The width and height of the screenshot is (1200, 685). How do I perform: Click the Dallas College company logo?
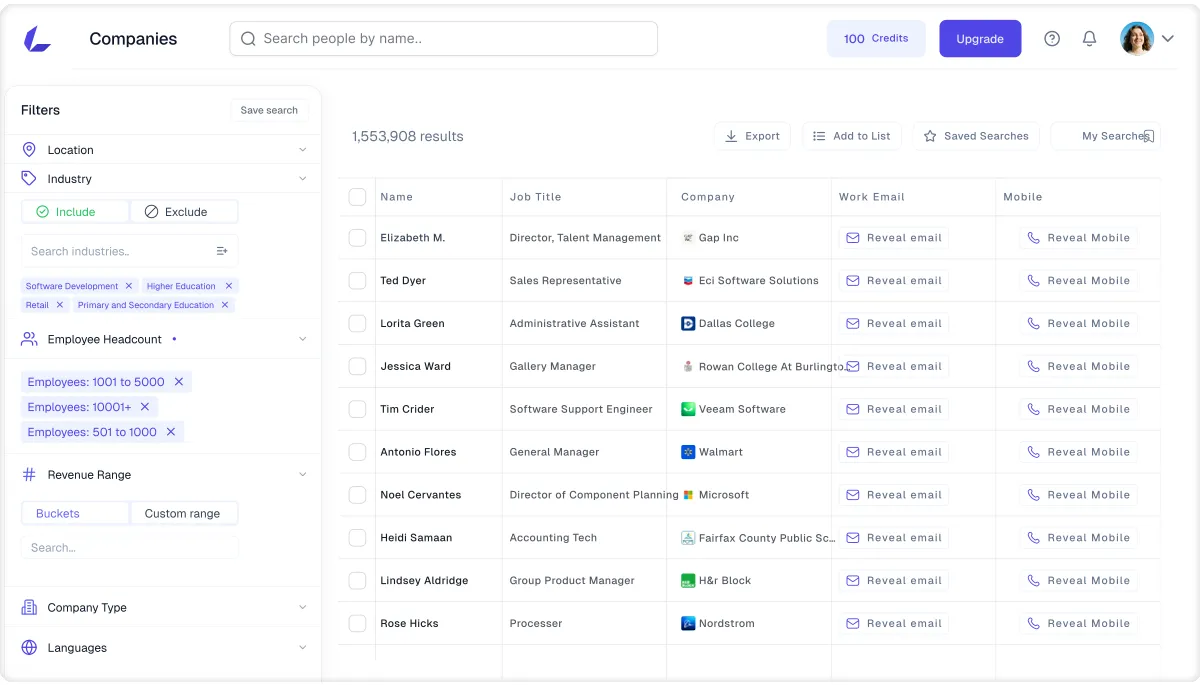[x=688, y=324]
